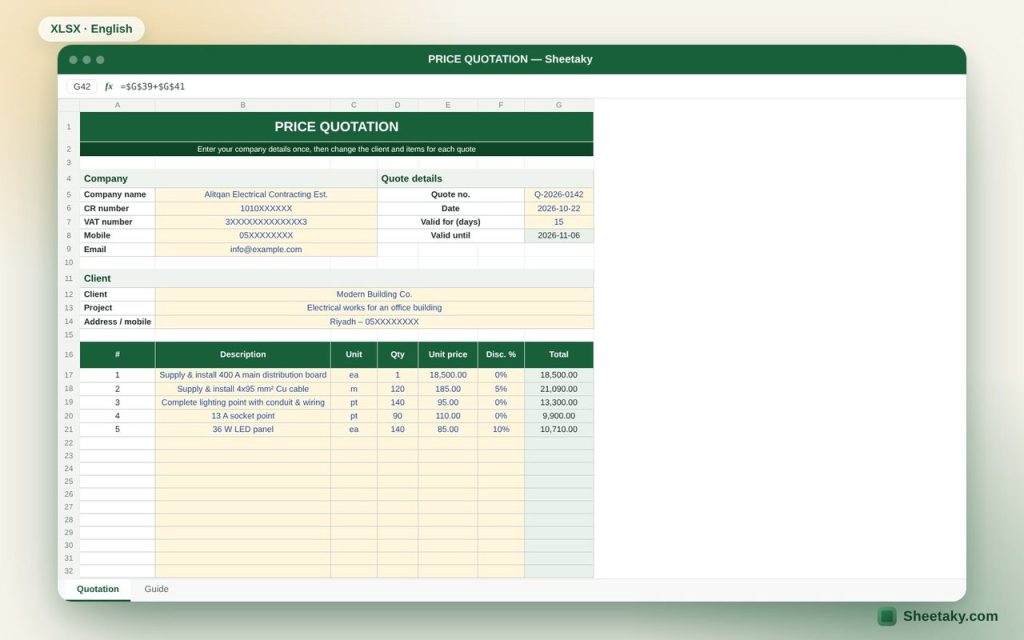Select column B header

[x=243, y=104]
